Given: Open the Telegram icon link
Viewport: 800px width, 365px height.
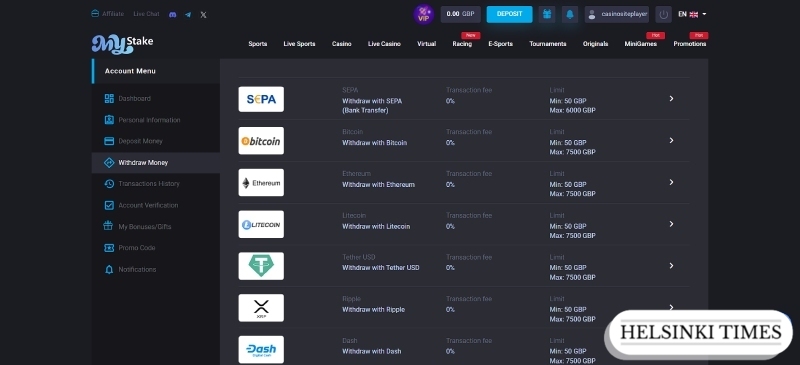Looking at the screenshot, I should pos(188,14).
